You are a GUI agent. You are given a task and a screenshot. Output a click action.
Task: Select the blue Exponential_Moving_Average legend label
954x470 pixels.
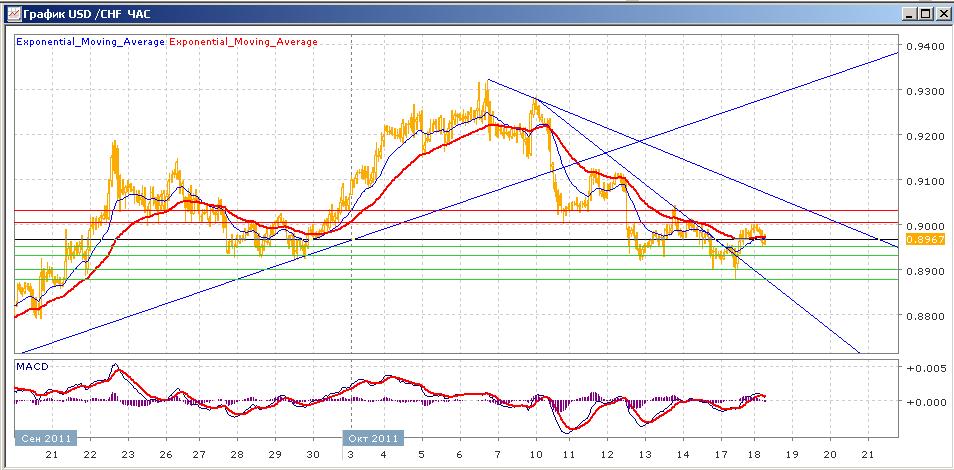90,42
